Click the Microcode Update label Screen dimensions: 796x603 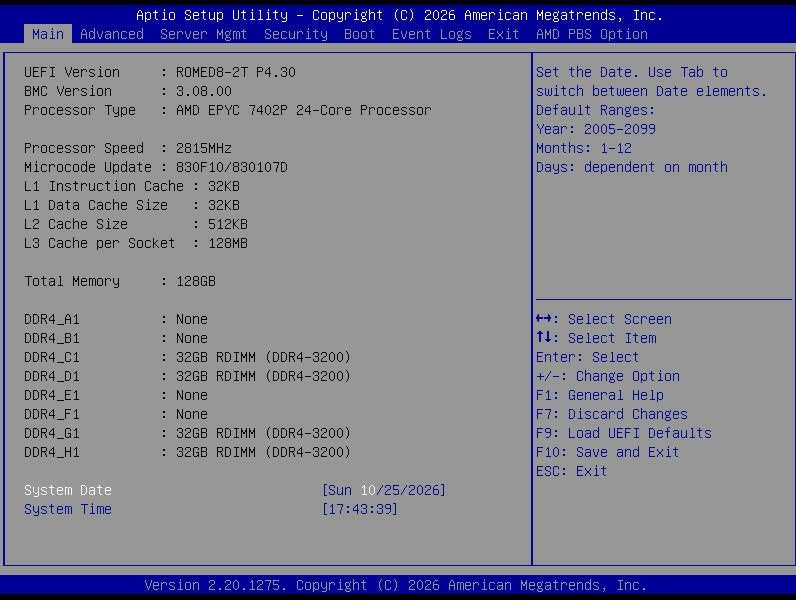click(88, 168)
